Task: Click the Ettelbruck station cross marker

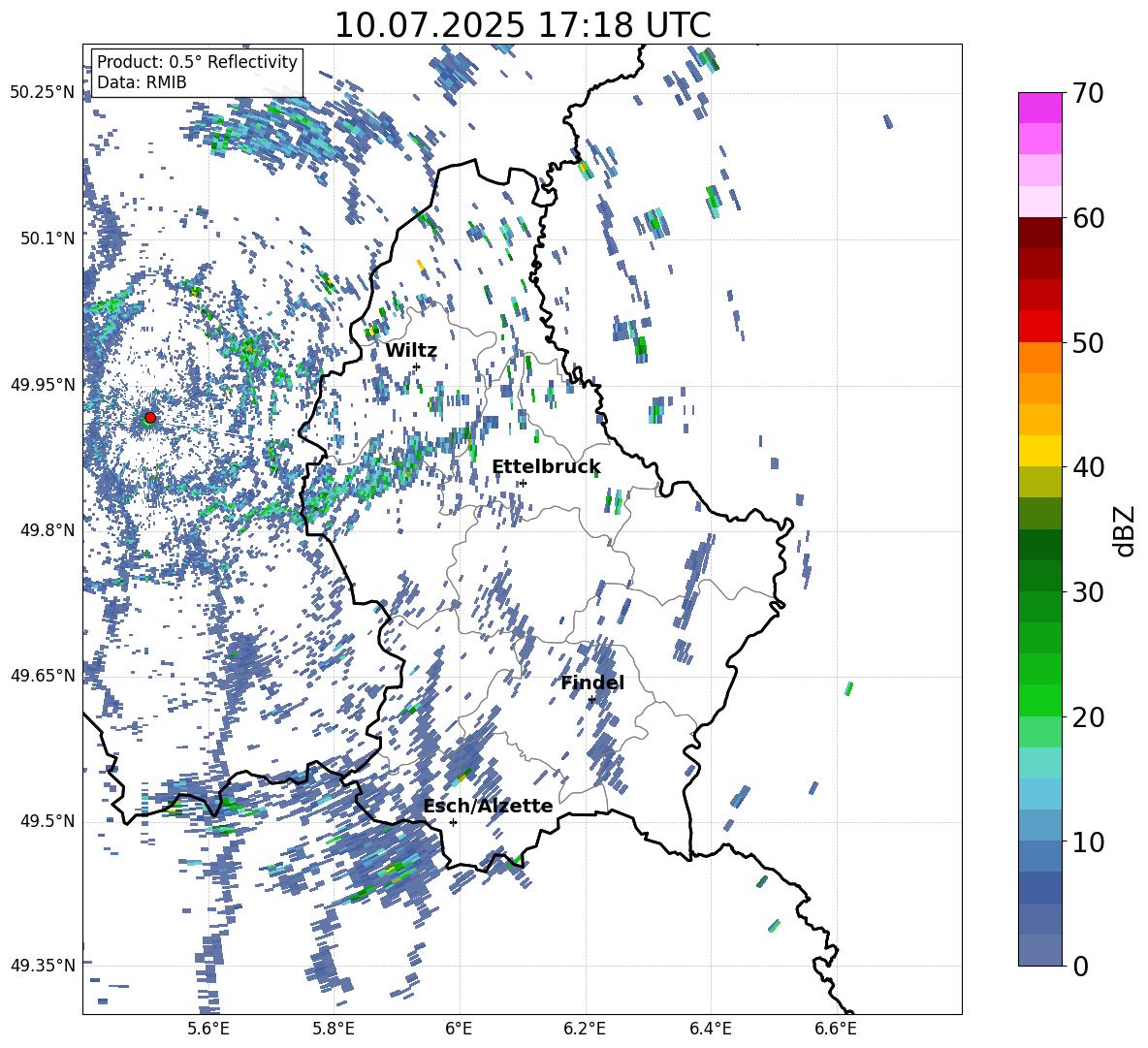Action: tap(523, 483)
